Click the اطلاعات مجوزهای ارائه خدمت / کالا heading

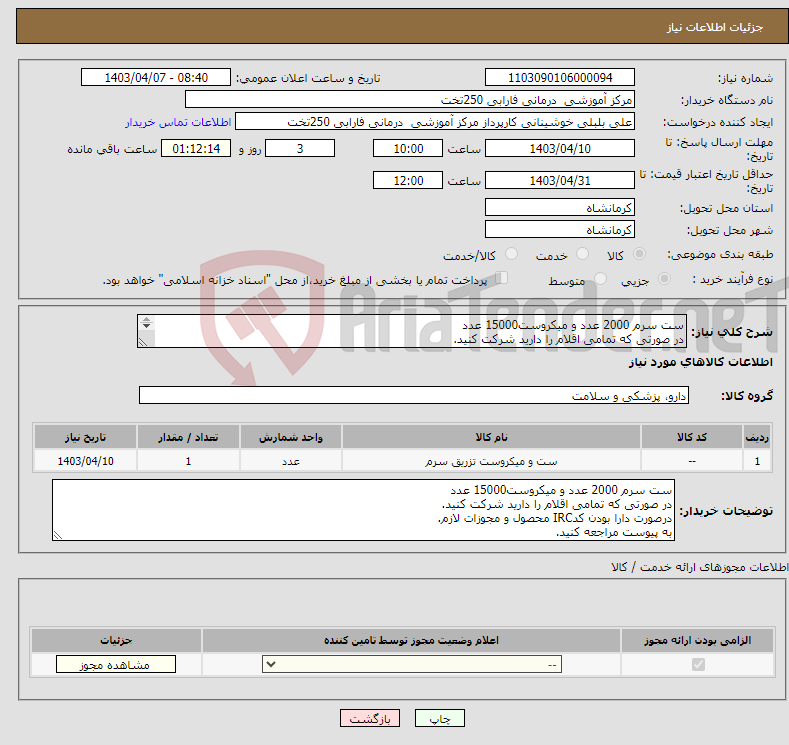coord(699,567)
